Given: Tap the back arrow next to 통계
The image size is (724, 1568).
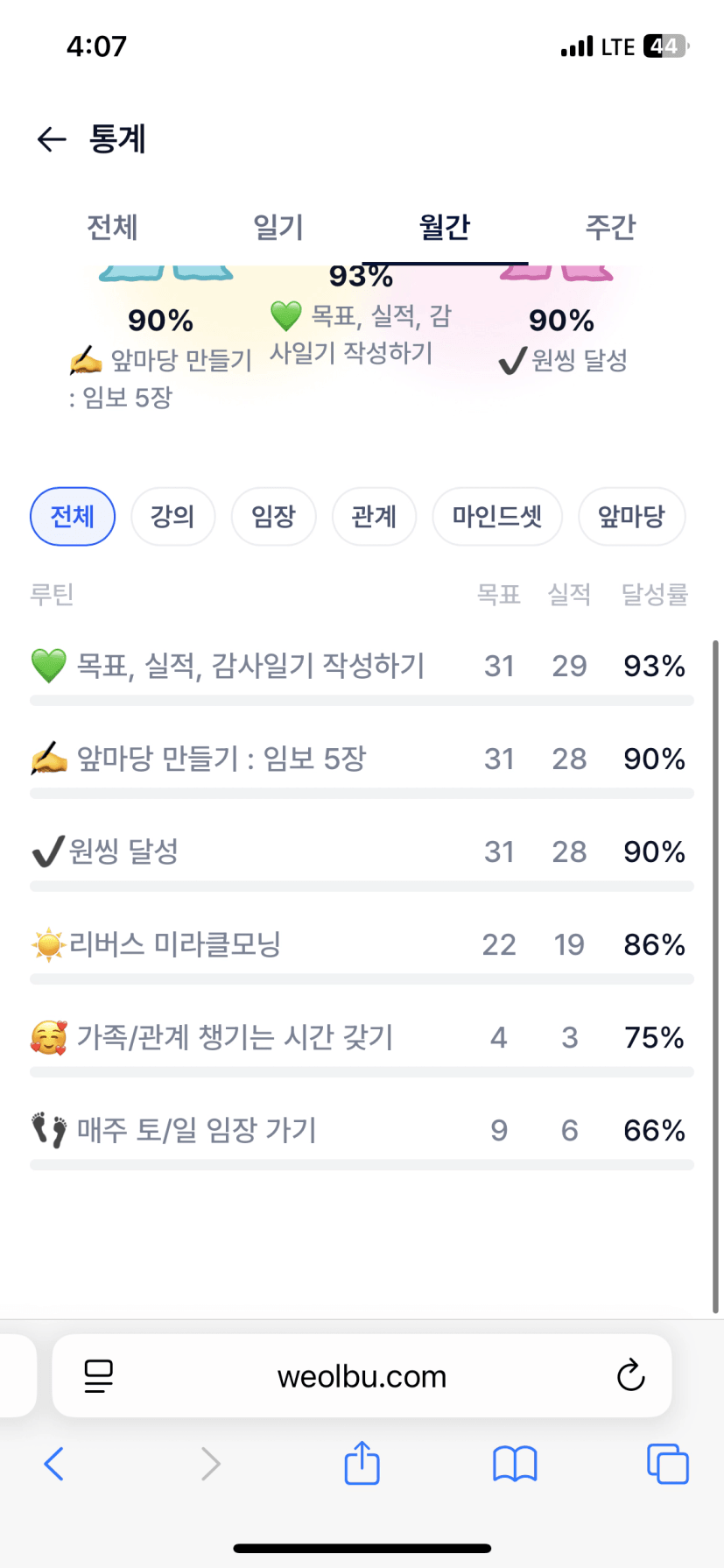Looking at the screenshot, I should click(52, 139).
